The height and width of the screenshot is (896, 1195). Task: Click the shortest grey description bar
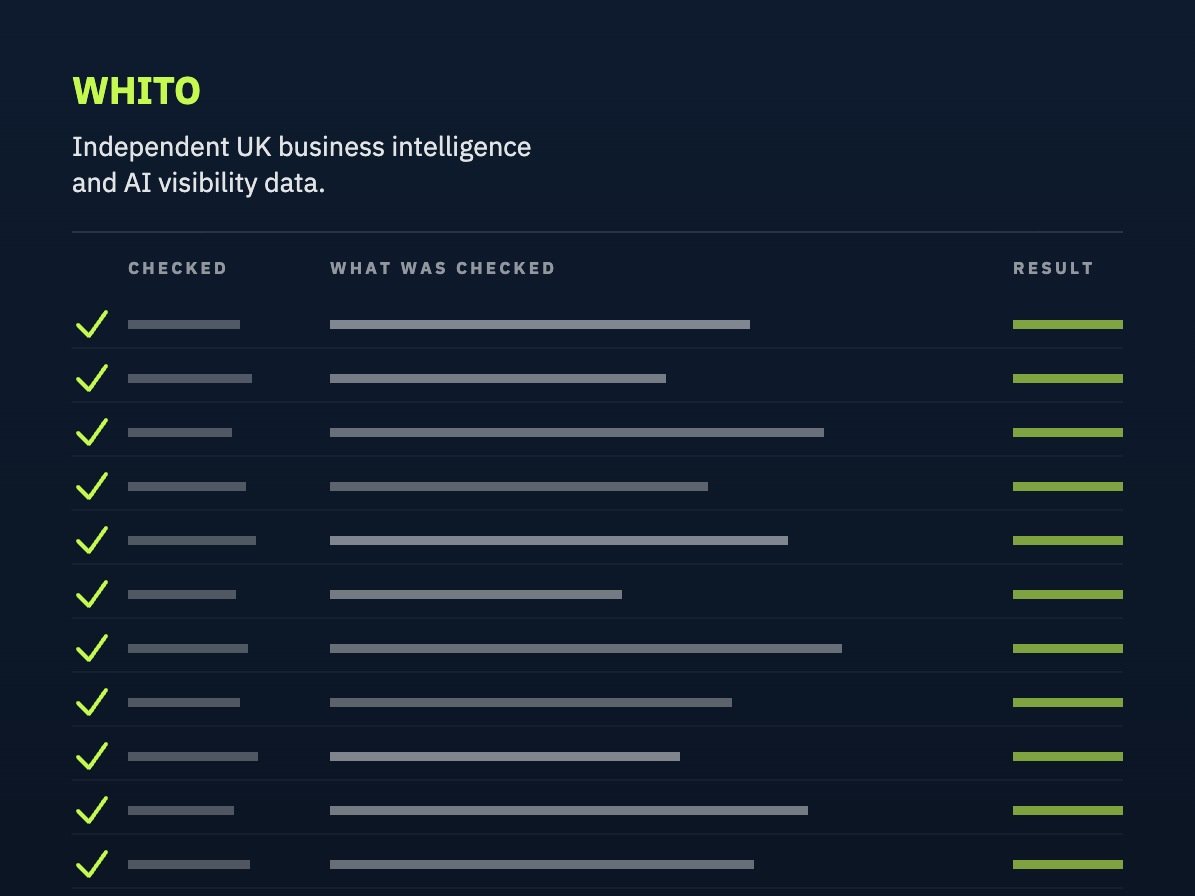[x=476, y=594]
